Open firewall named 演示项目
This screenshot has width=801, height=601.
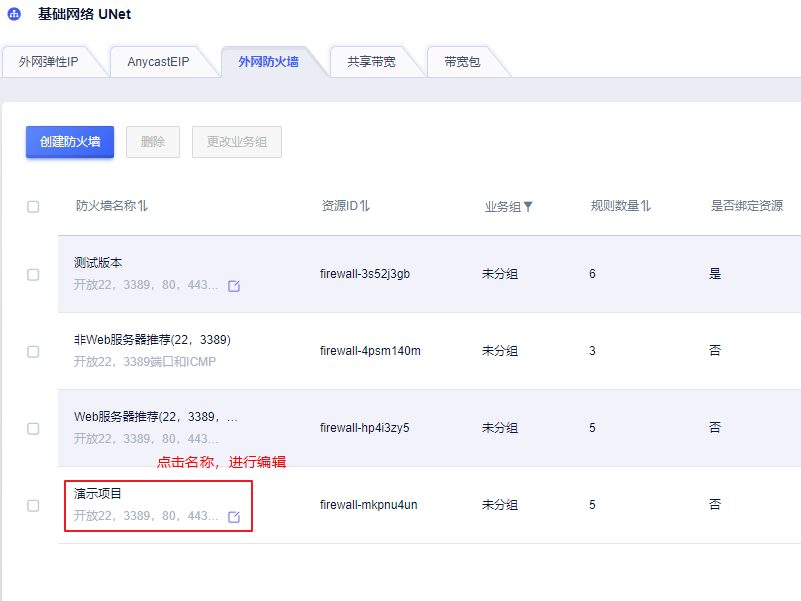click(98, 494)
